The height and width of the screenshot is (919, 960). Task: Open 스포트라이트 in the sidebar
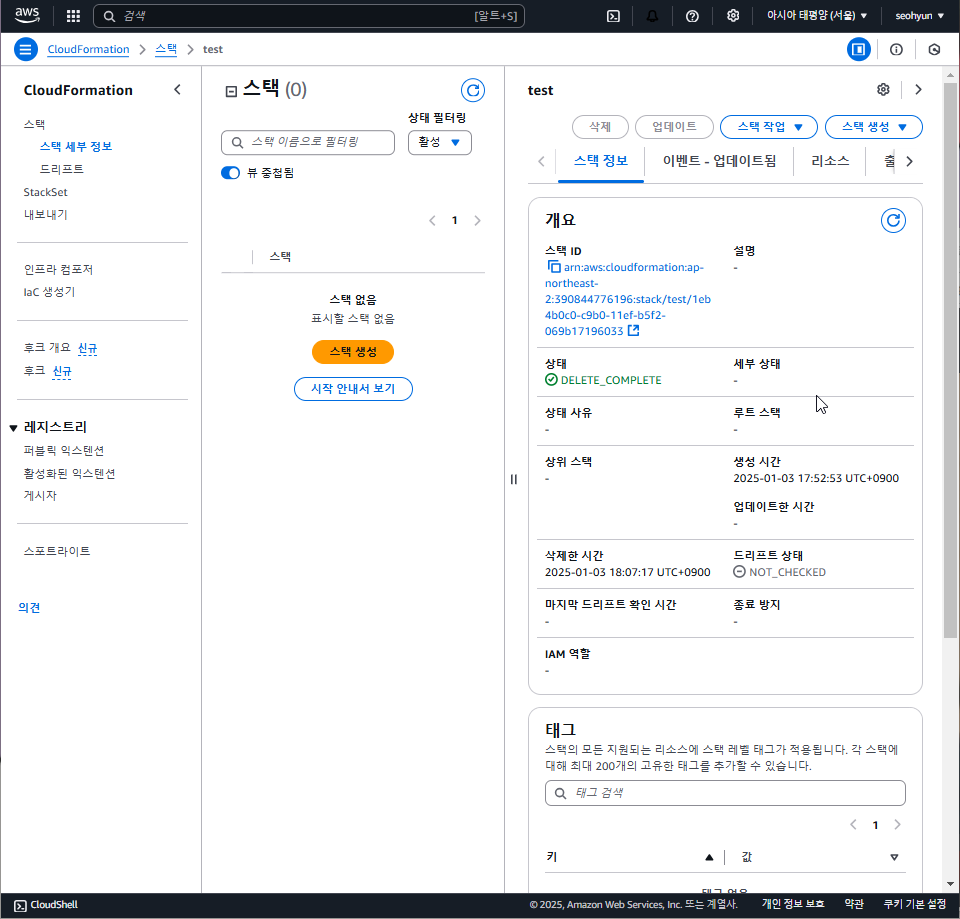tap(57, 551)
